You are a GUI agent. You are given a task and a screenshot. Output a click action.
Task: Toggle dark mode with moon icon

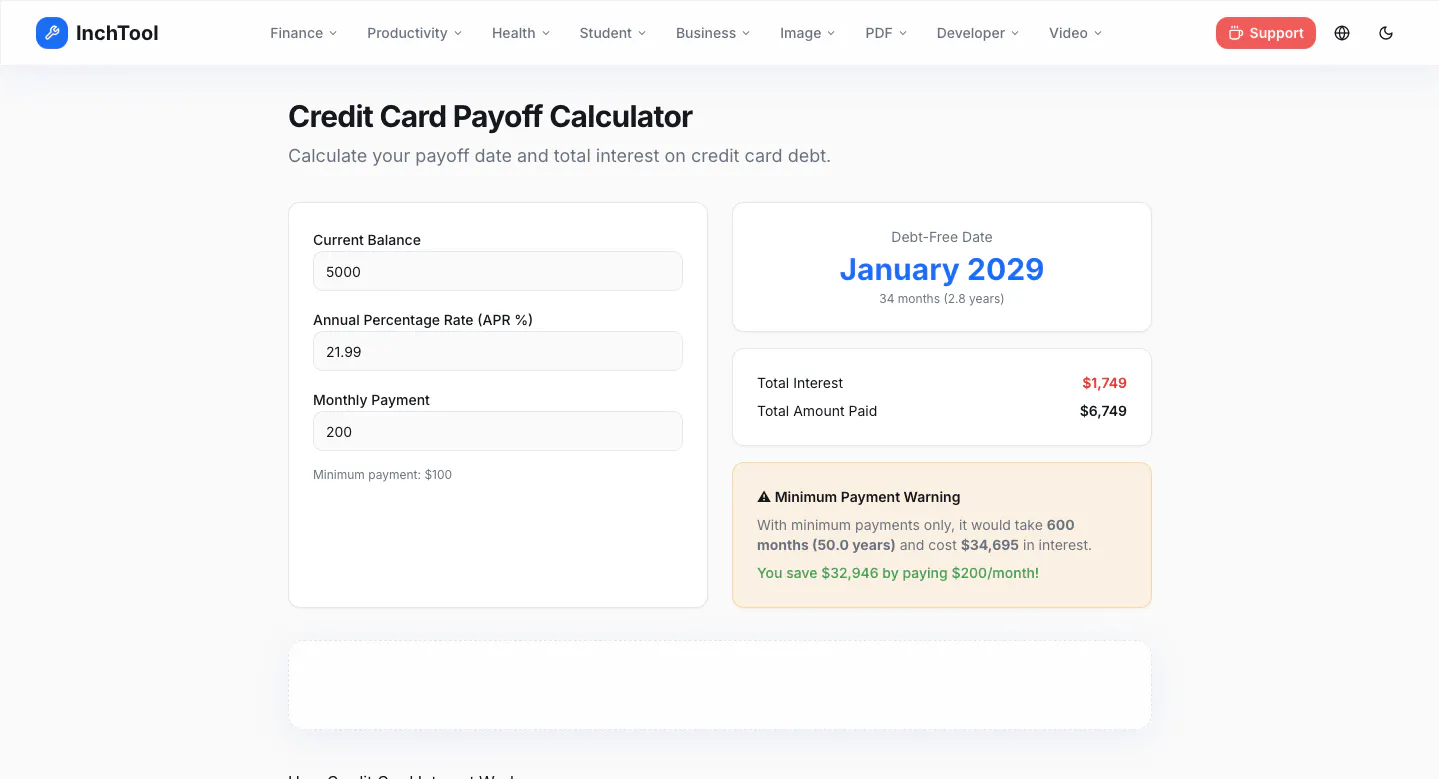[x=1386, y=33]
